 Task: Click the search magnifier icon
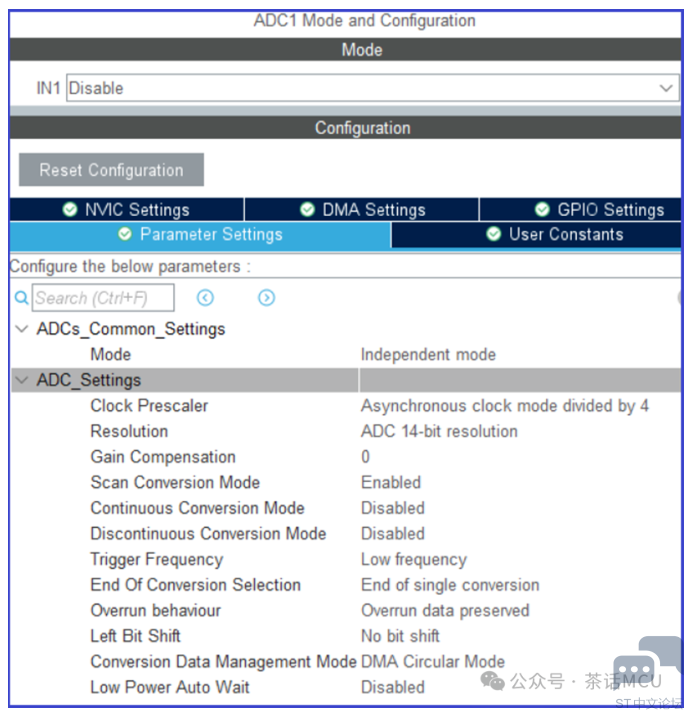click(x=22, y=298)
